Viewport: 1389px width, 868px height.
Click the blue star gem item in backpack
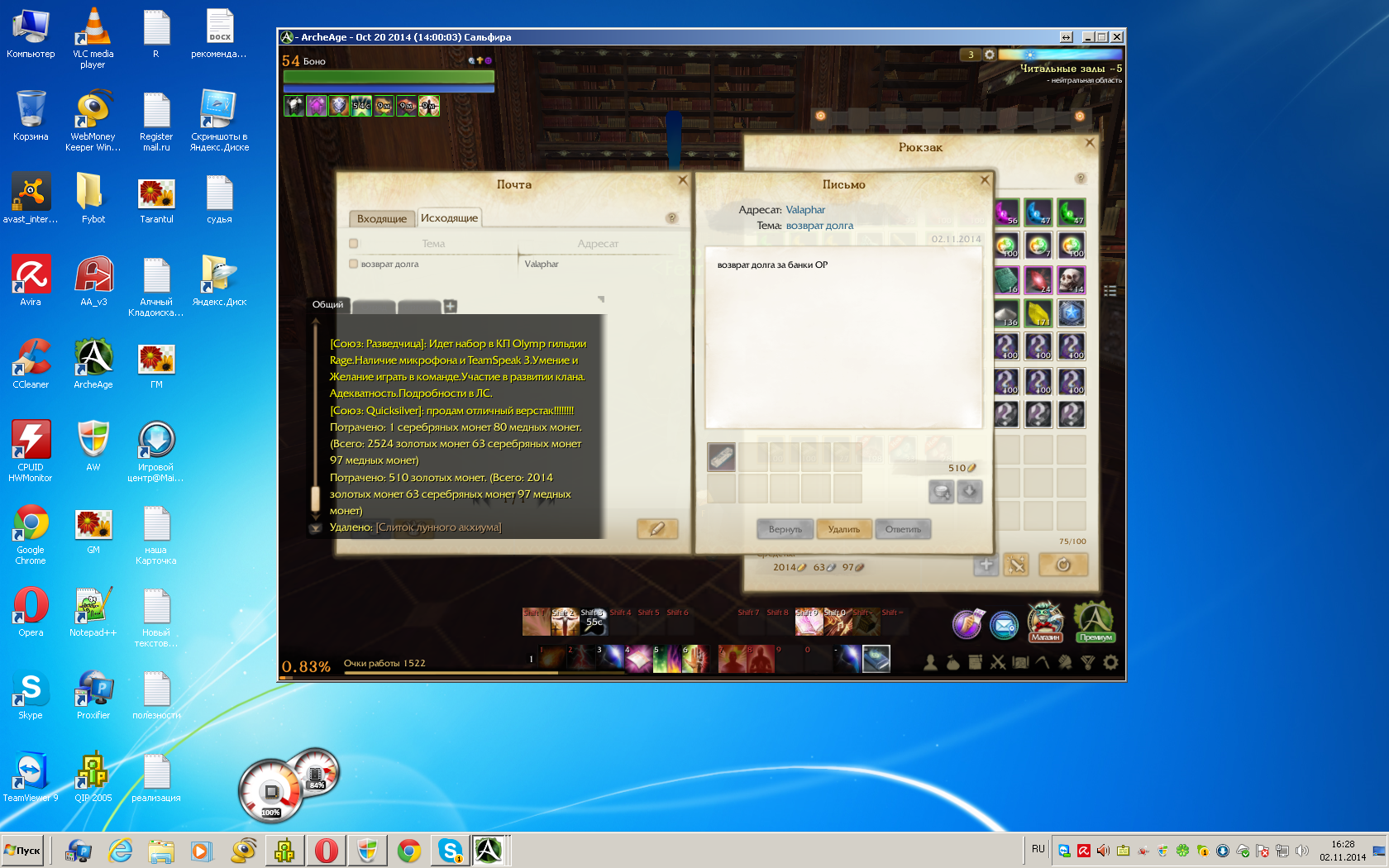[1072, 313]
